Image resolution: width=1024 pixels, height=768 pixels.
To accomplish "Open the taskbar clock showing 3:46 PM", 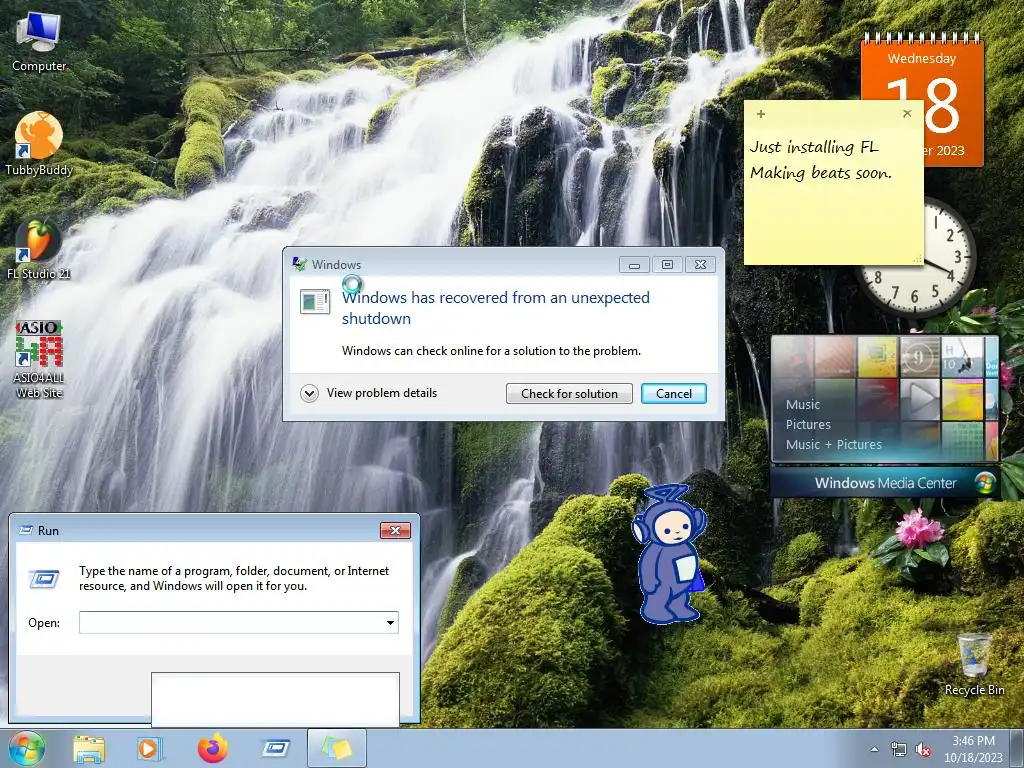I will [x=973, y=749].
